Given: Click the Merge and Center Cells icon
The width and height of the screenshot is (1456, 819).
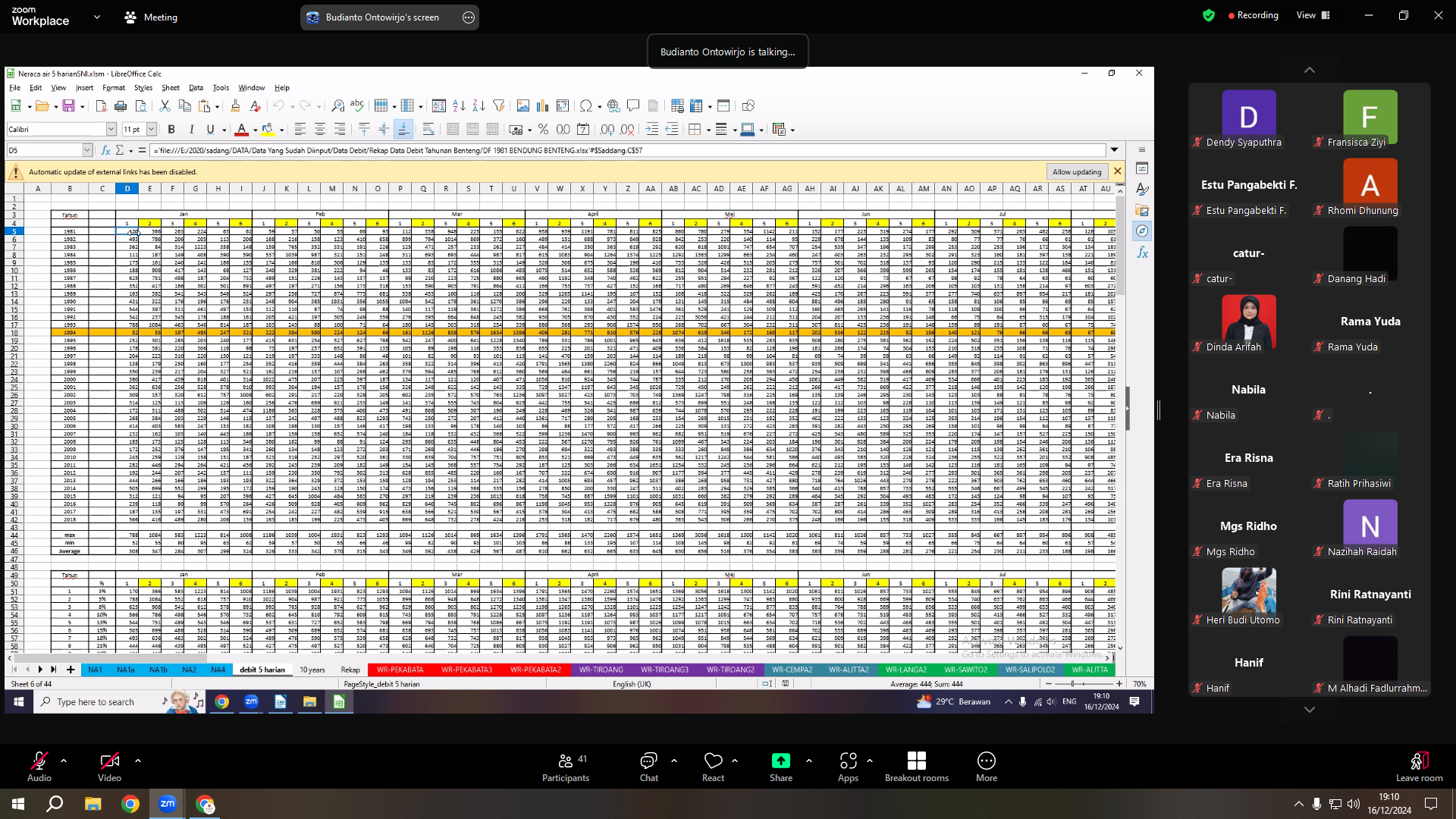Looking at the screenshot, I should [x=453, y=130].
